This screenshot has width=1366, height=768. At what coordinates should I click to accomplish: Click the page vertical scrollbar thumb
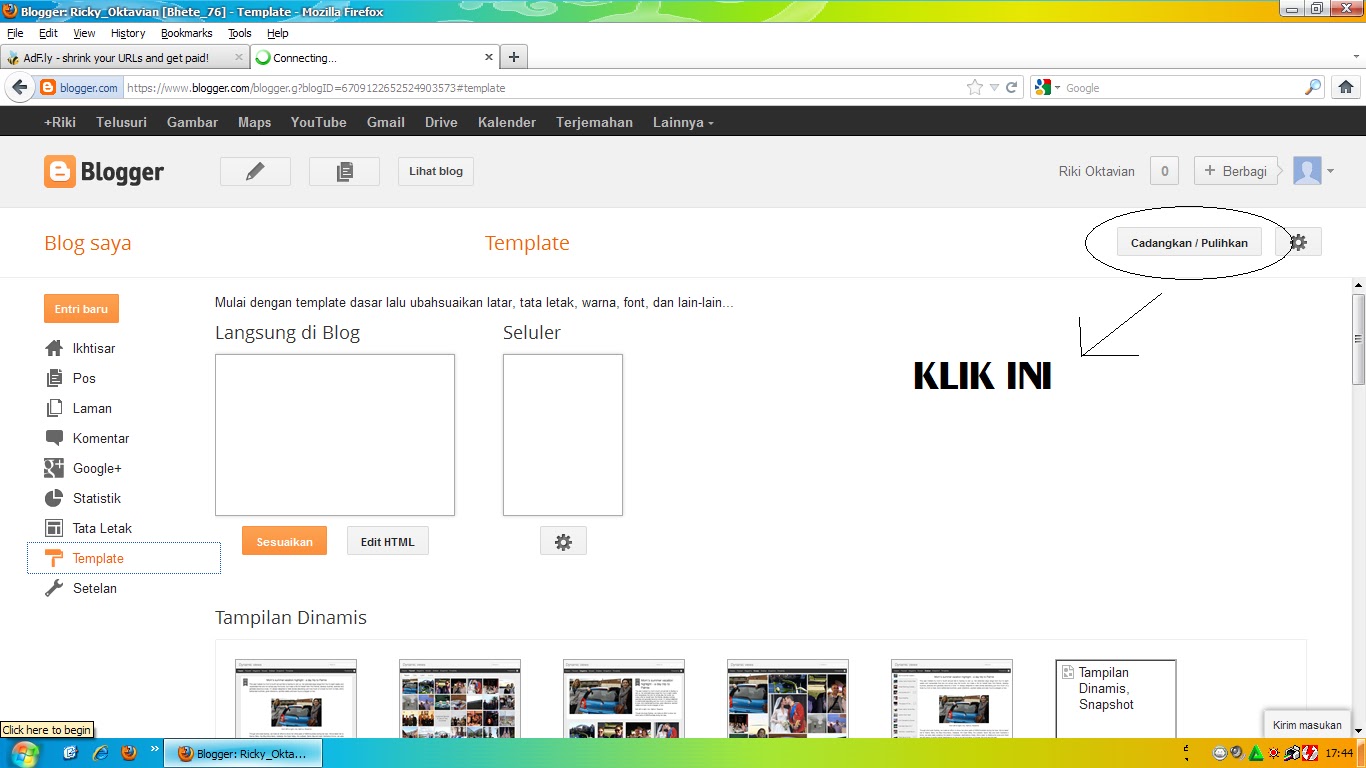1358,340
